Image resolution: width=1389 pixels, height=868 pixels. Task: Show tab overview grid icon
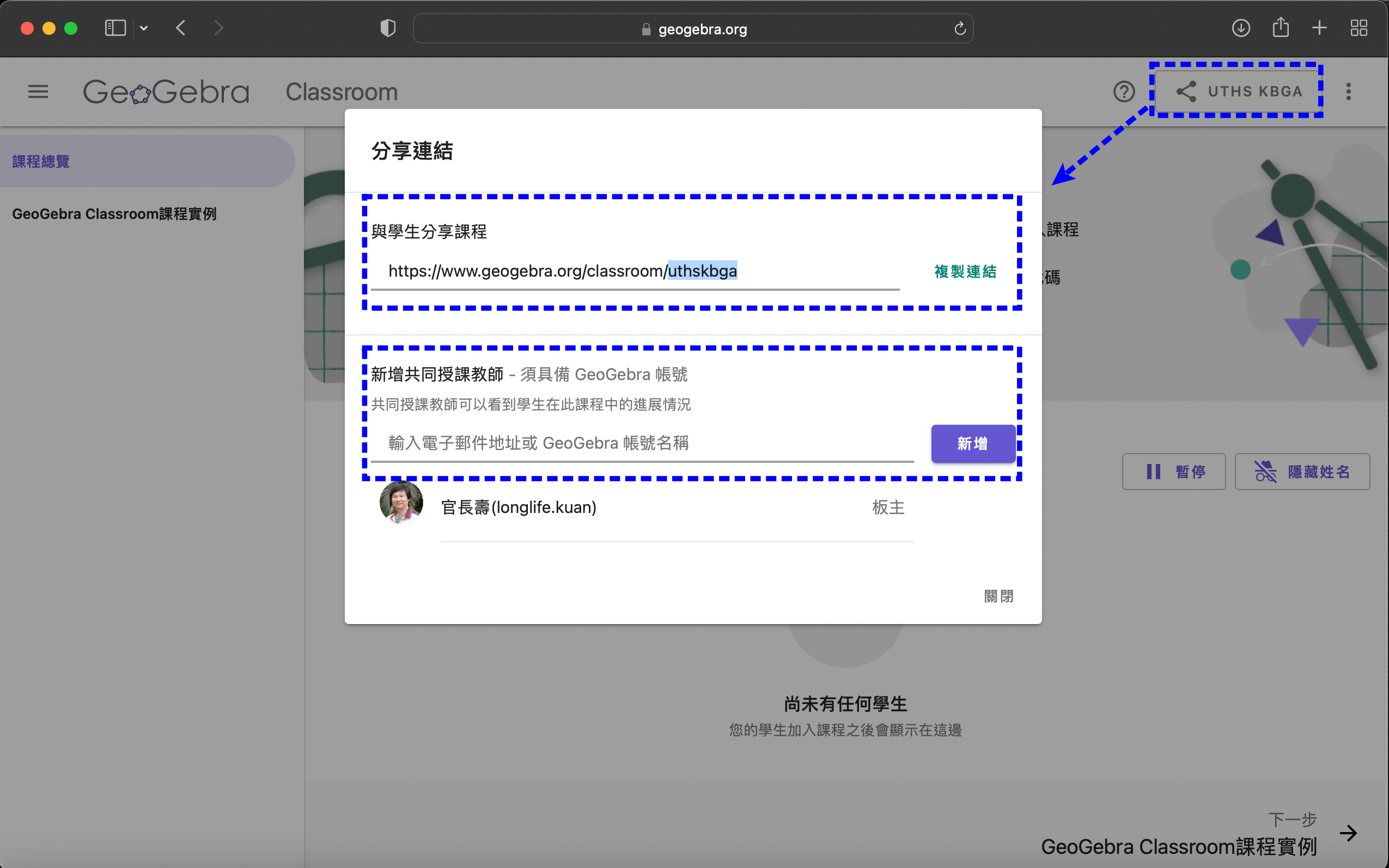1358,28
